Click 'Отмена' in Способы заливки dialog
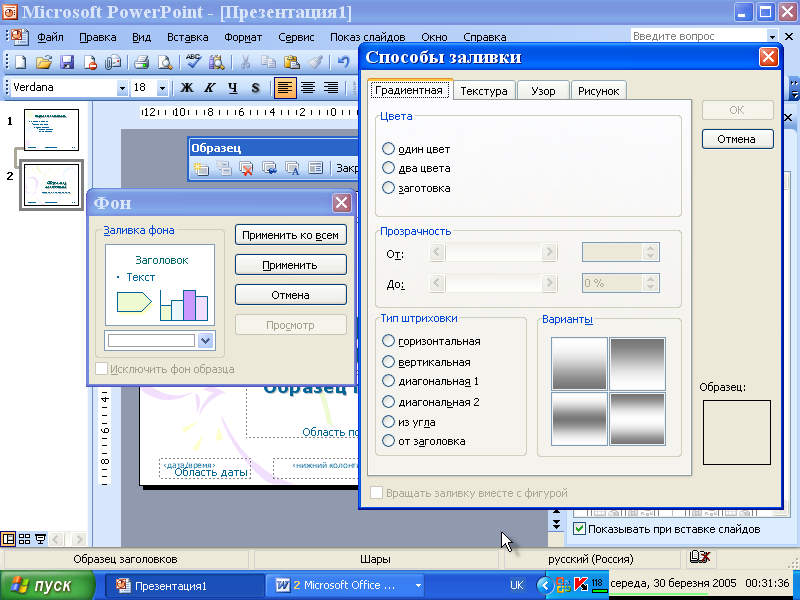Screen dimensions: 800x600 [x=737, y=139]
